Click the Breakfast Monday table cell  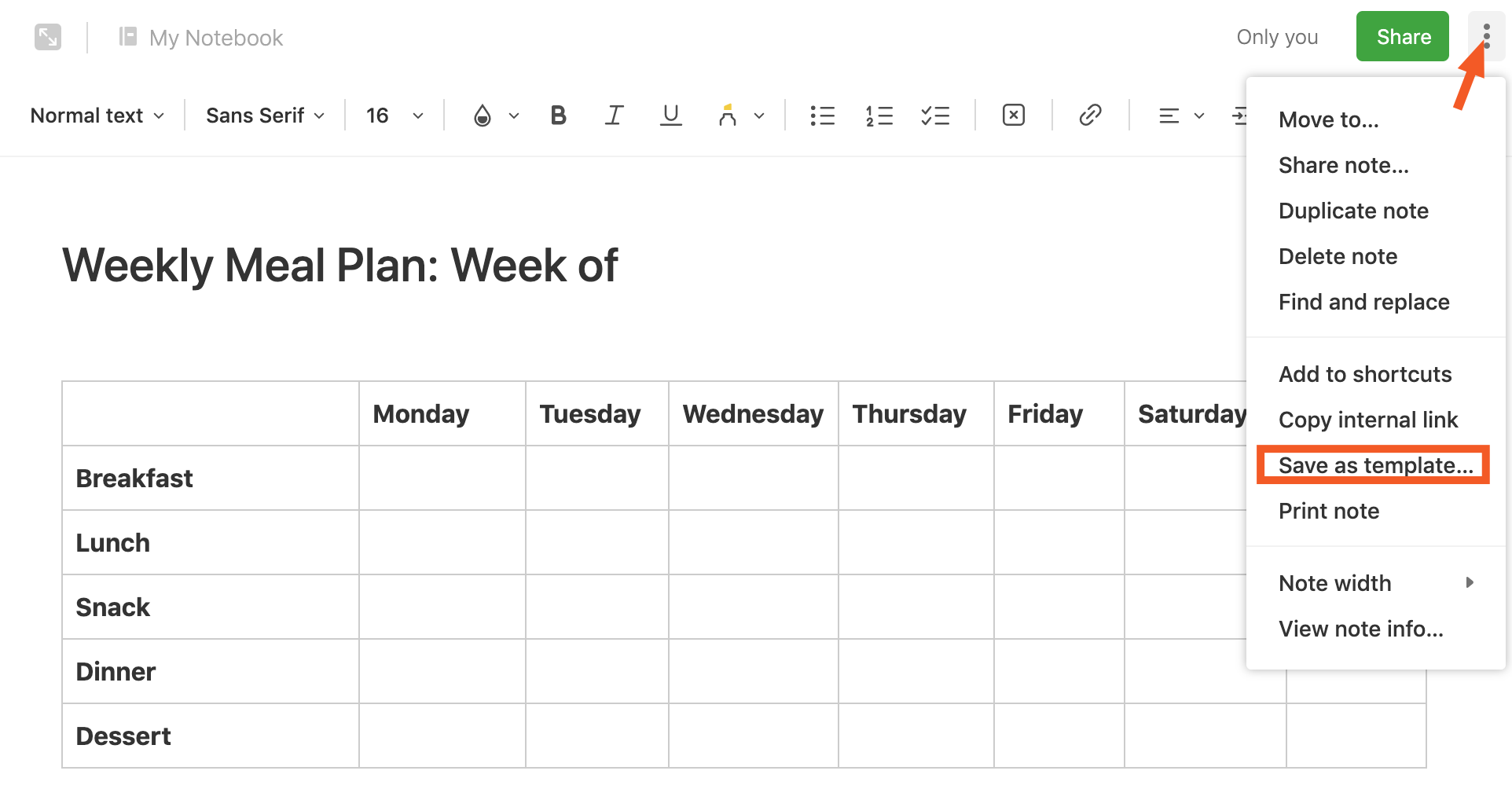[x=442, y=478]
